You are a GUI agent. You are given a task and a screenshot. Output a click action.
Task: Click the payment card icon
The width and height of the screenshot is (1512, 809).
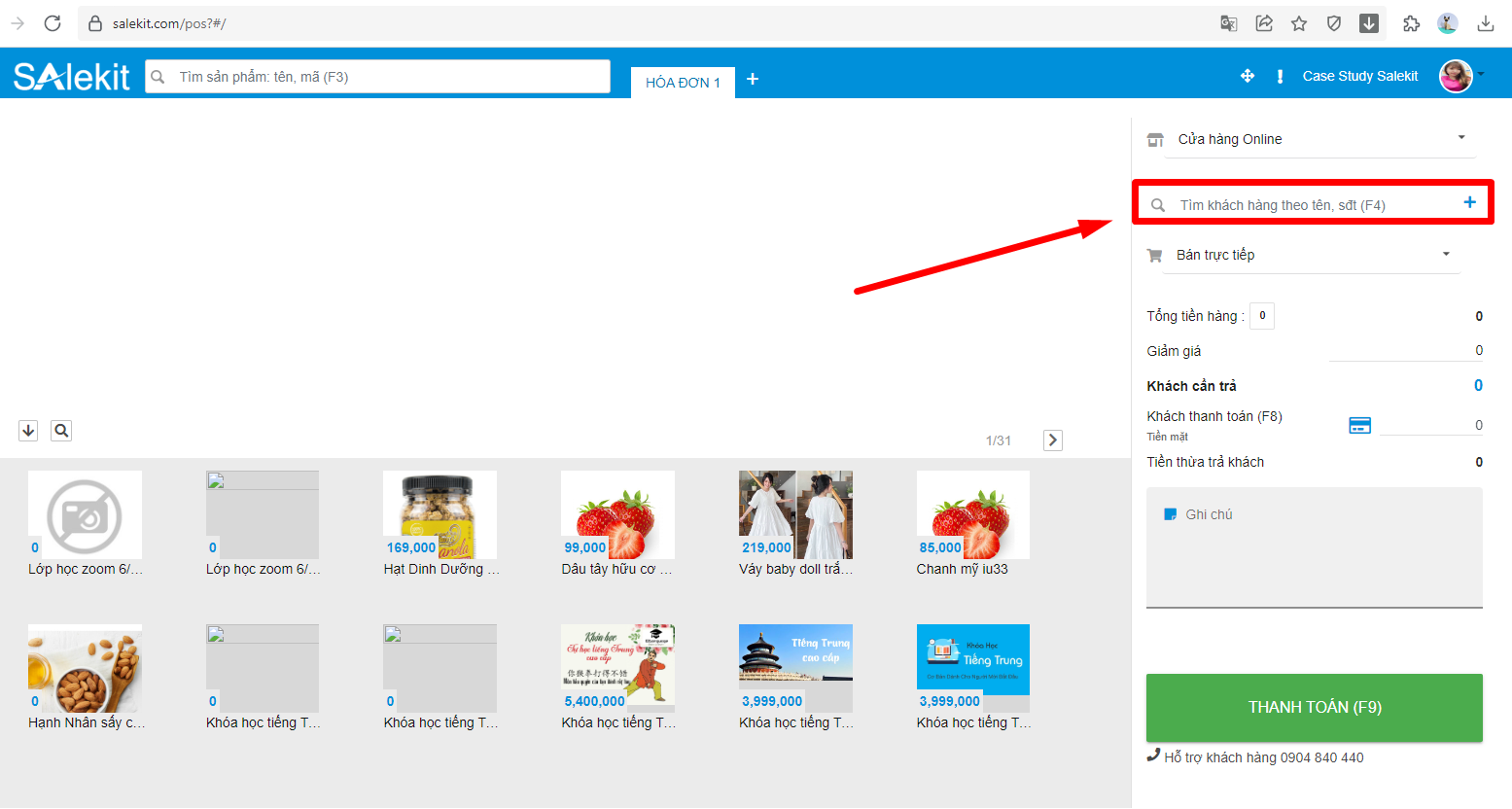(1359, 425)
